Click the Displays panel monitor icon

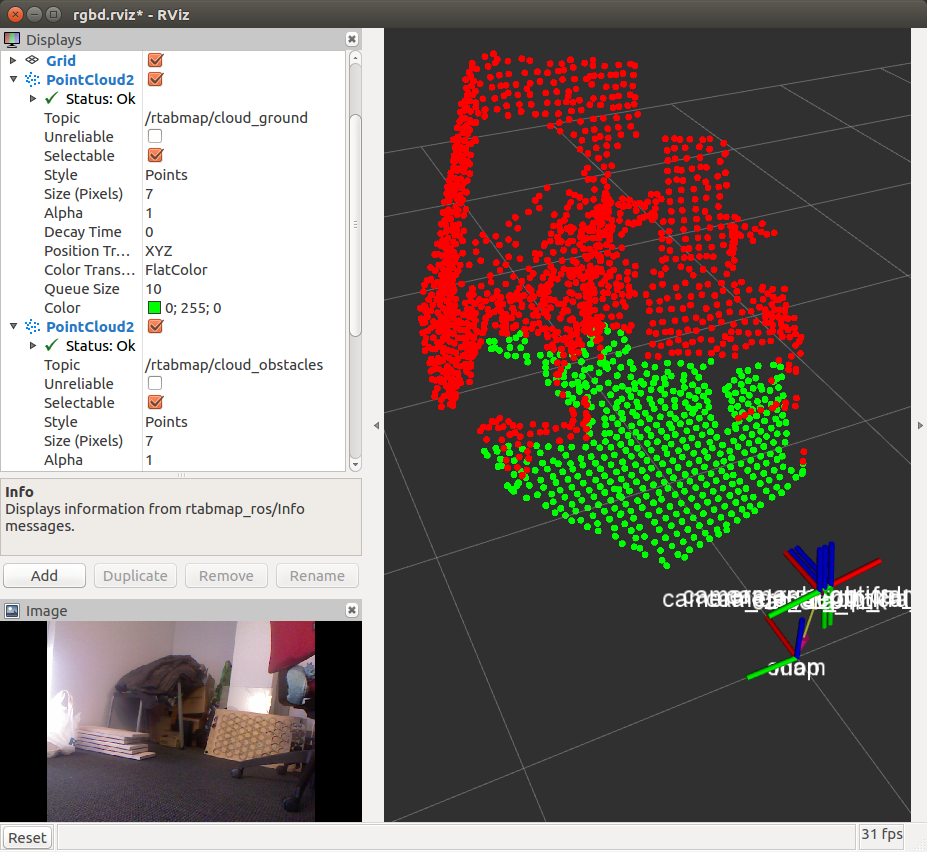tap(12, 40)
